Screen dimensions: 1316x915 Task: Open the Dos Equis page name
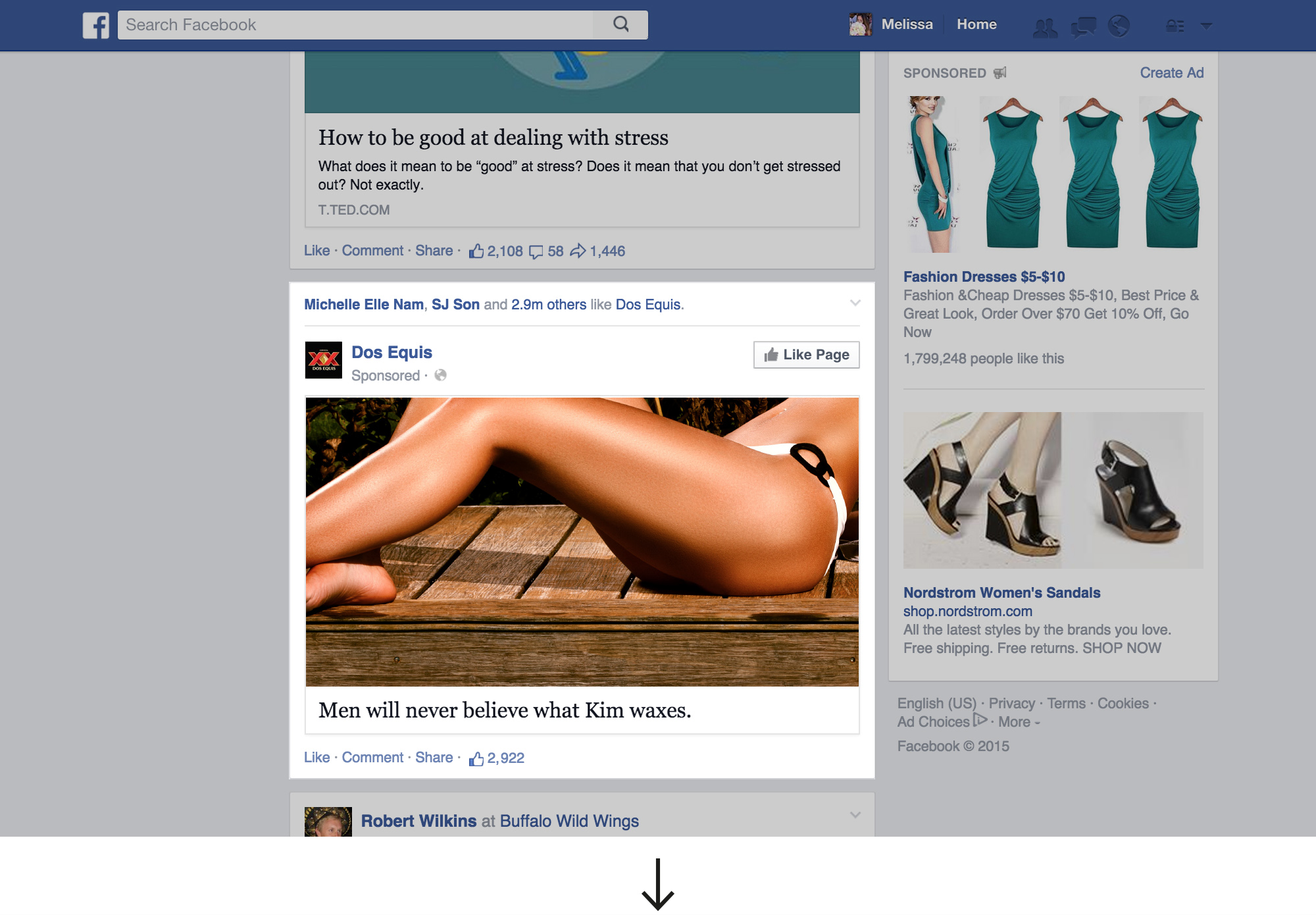pyautogui.click(x=392, y=353)
